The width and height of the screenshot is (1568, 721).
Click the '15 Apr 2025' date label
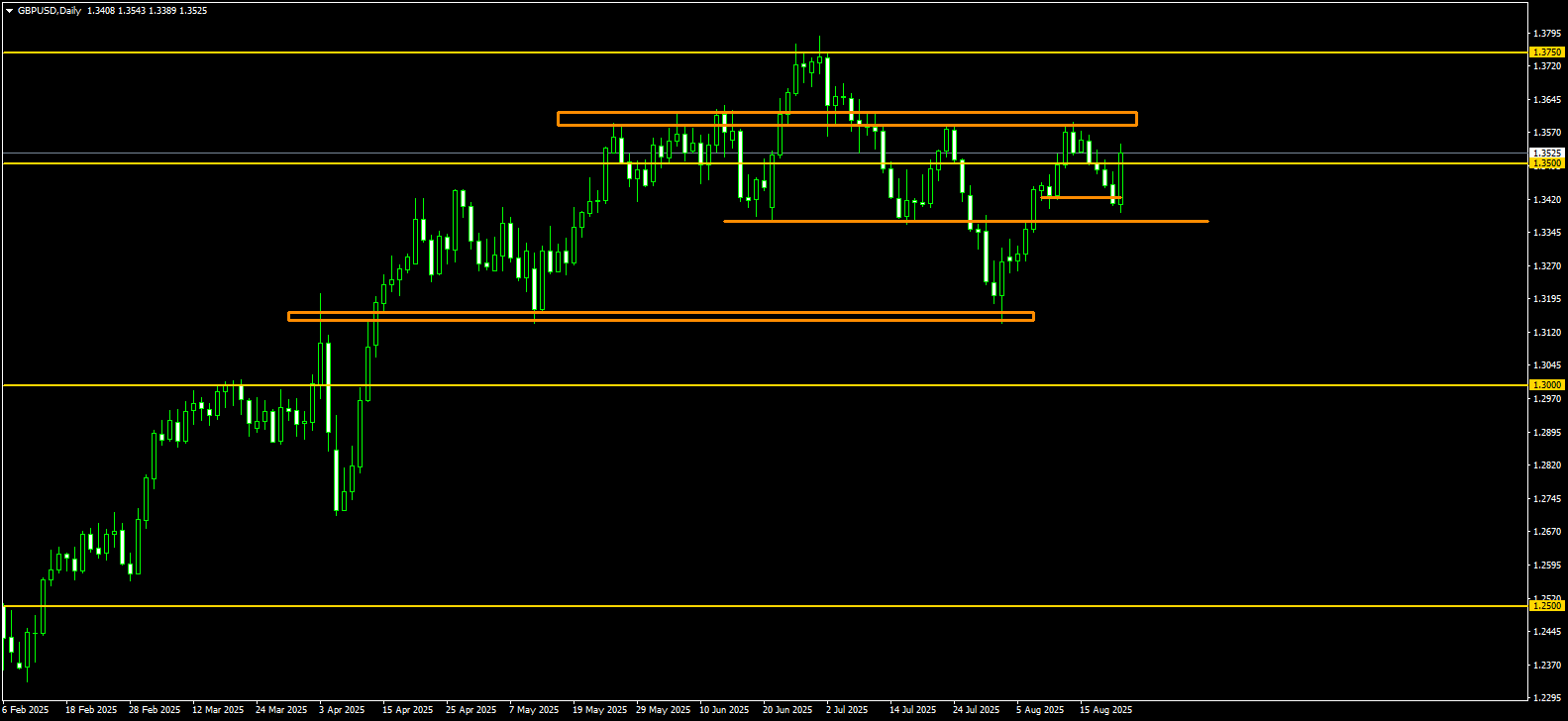(408, 710)
